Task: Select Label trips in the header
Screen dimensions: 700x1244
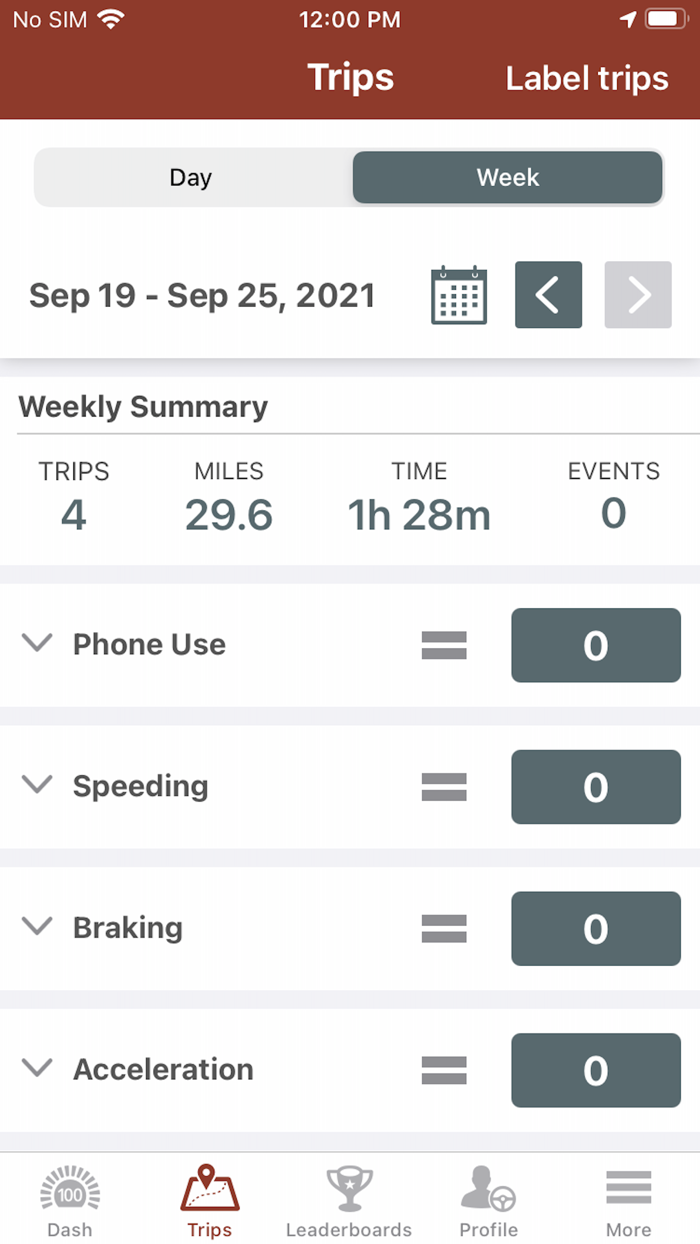Action: [x=587, y=78]
